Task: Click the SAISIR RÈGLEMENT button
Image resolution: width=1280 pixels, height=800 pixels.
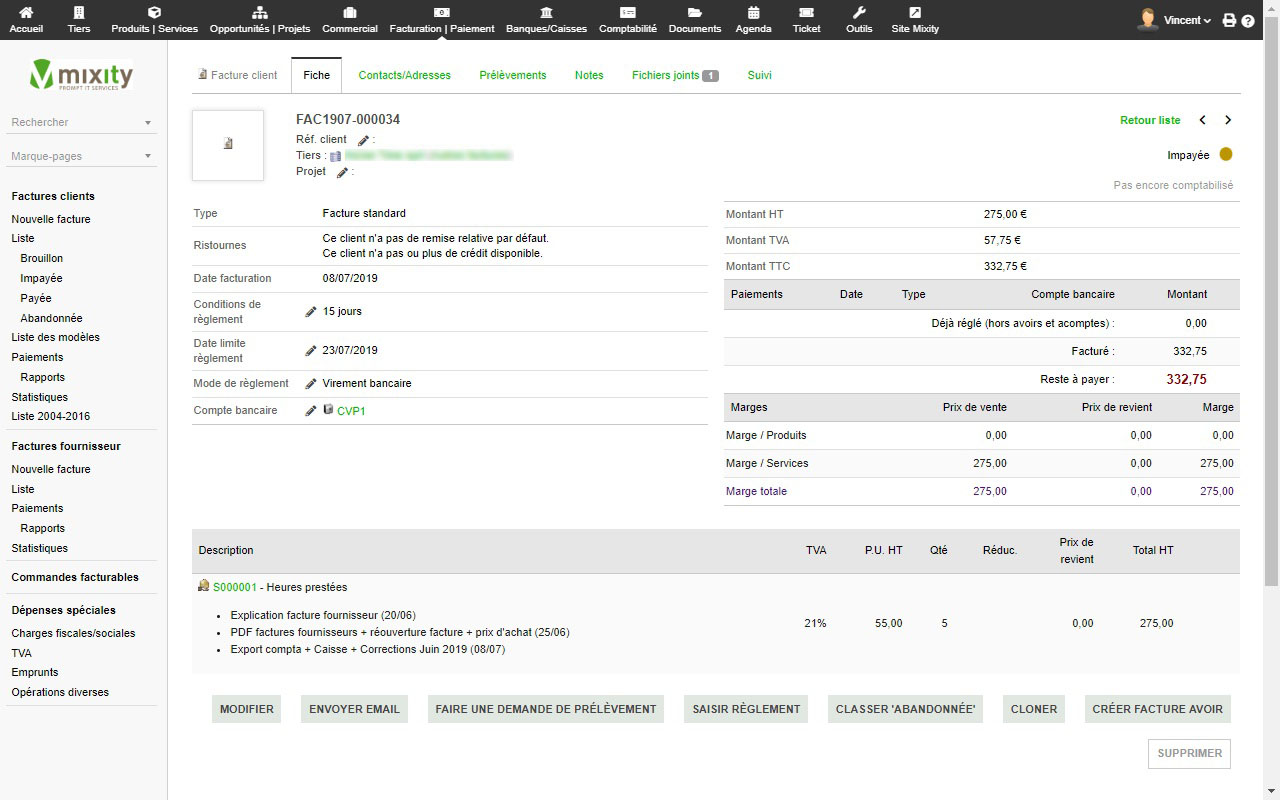Action: pos(746,709)
